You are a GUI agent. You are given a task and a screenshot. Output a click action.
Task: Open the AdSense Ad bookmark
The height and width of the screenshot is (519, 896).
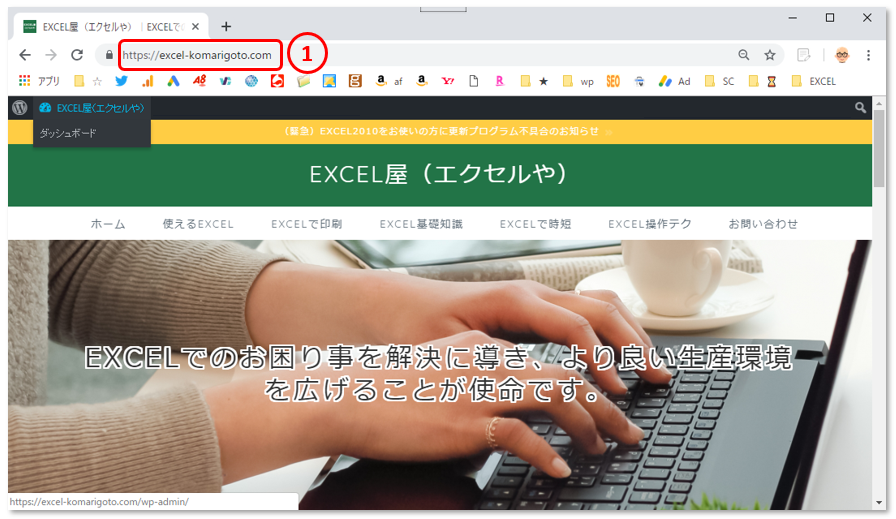coord(674,81)
